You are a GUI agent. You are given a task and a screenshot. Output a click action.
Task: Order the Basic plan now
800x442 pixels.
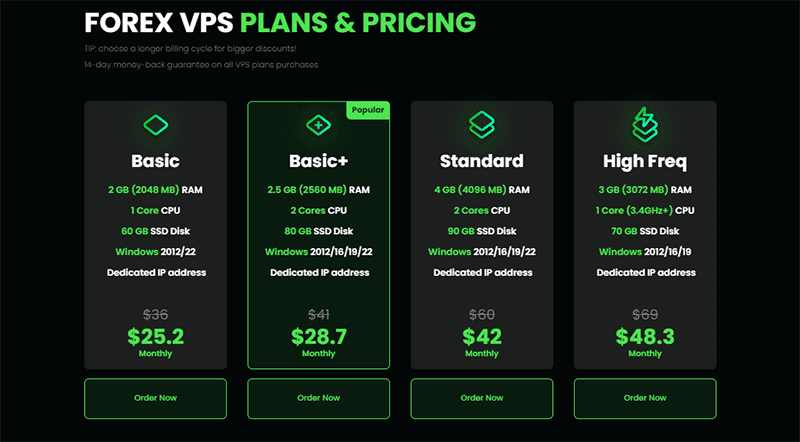(x=155, y=398)
